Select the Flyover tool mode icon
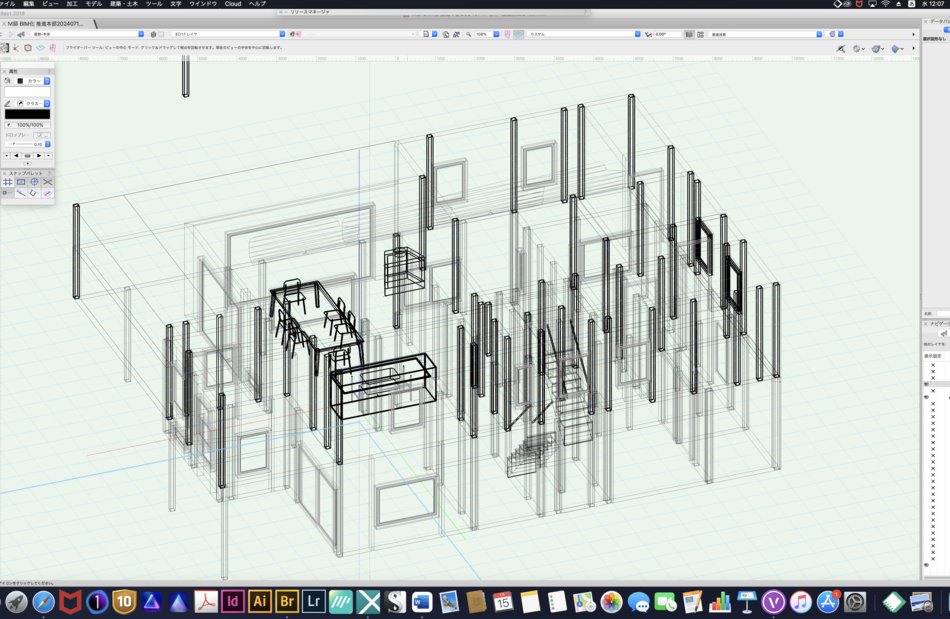The image size is (950, 619). tap(5, 47)
